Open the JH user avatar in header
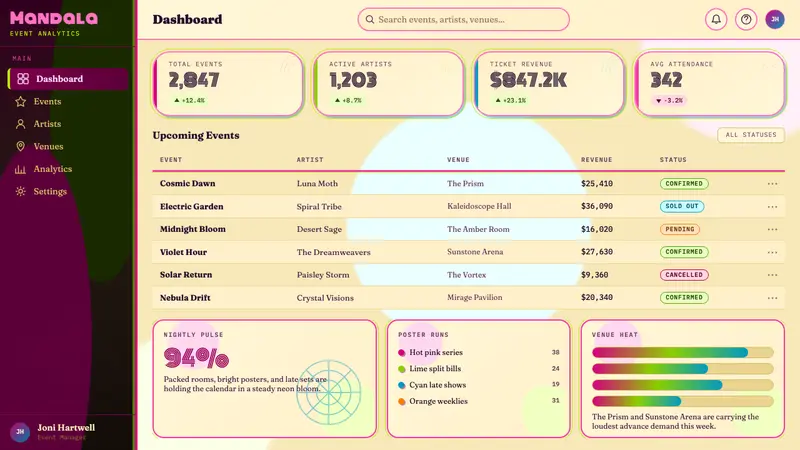800x450 pixels. (x=775, y=19)
